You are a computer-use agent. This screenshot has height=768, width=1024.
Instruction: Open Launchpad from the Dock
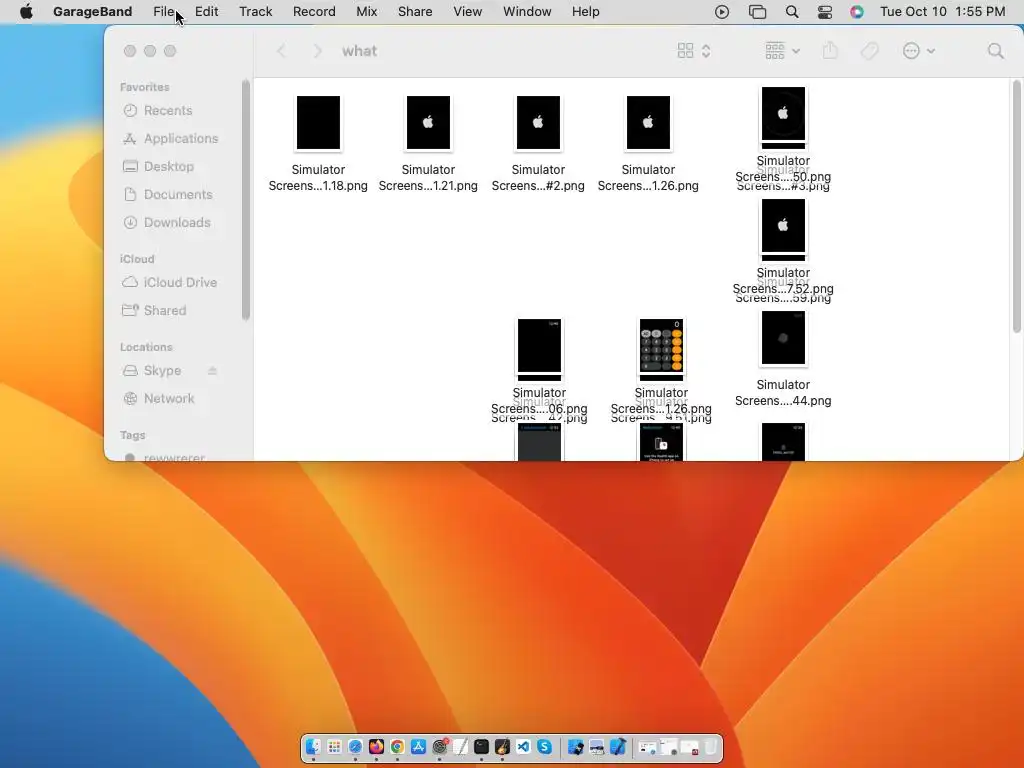click(x=334, y=746)
